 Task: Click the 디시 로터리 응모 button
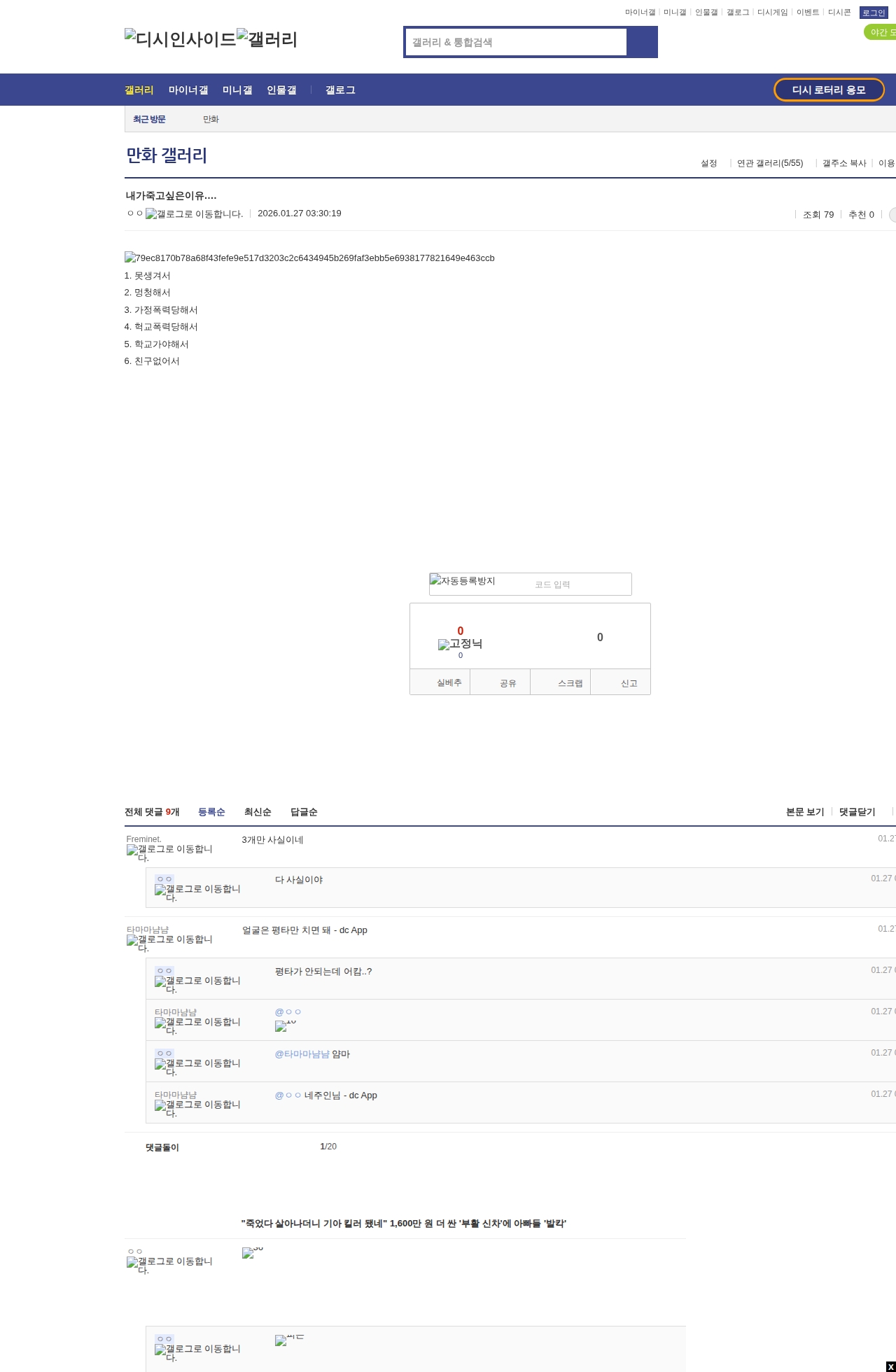[829, 90]
